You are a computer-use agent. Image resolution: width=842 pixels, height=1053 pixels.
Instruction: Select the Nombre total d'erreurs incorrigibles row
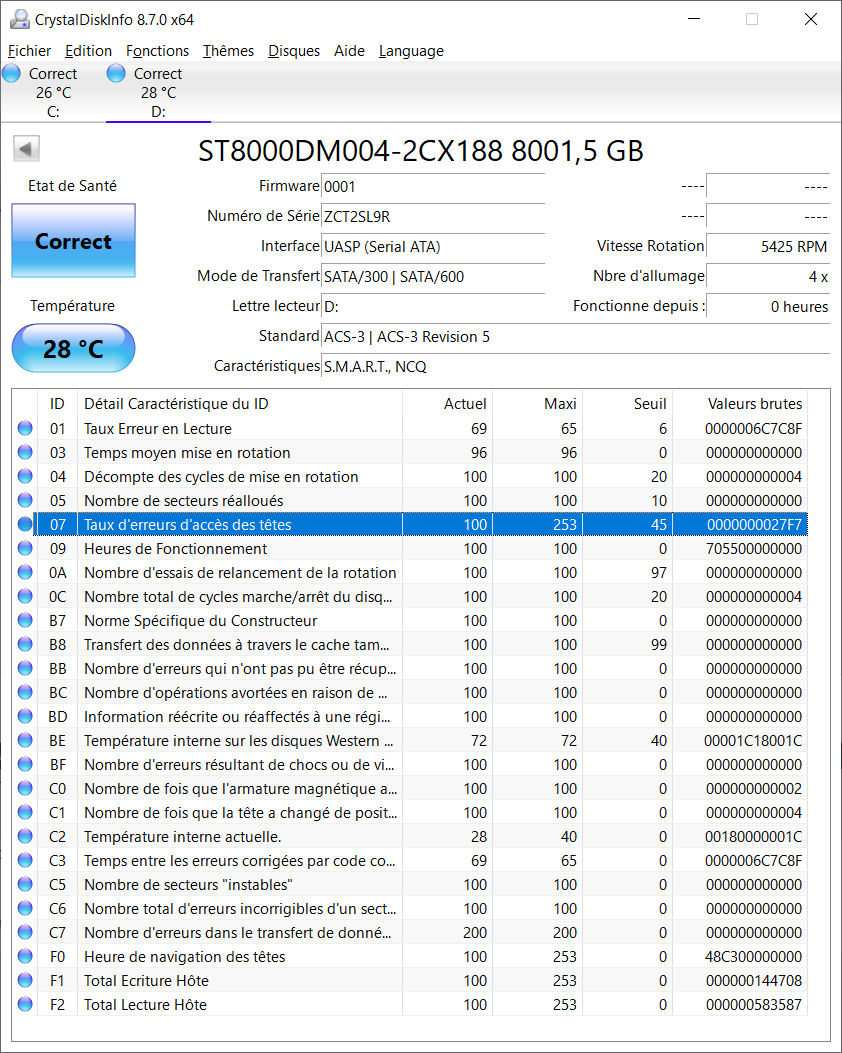pyautogui.click(x=411, y=909)
